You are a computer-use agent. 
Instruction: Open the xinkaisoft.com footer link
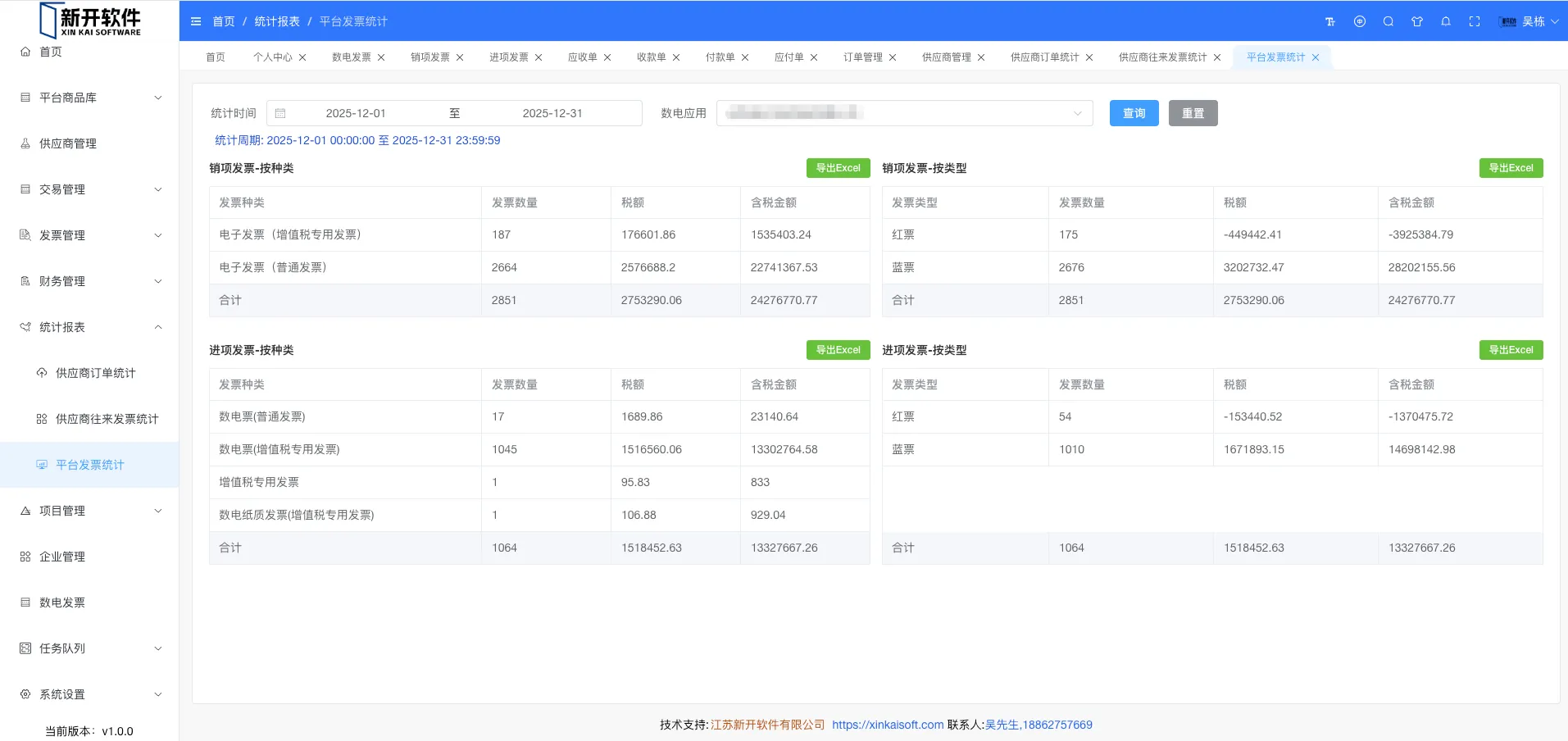coord(888,725)
